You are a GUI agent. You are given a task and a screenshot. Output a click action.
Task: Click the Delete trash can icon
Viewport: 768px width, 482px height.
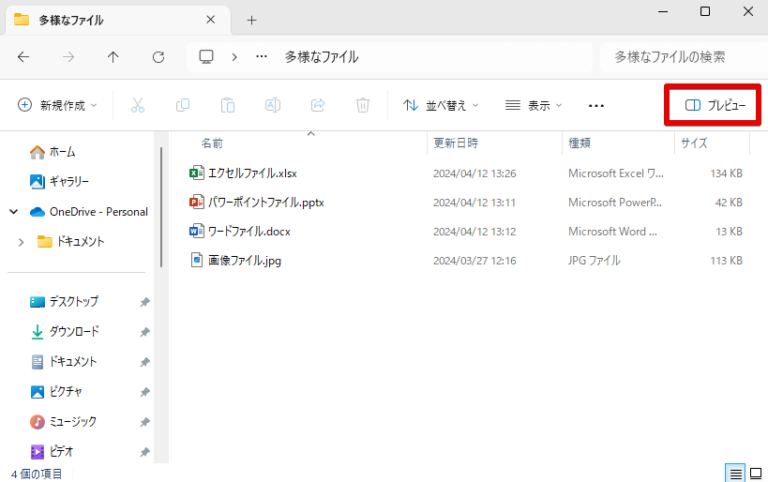(x=363, y=105)
